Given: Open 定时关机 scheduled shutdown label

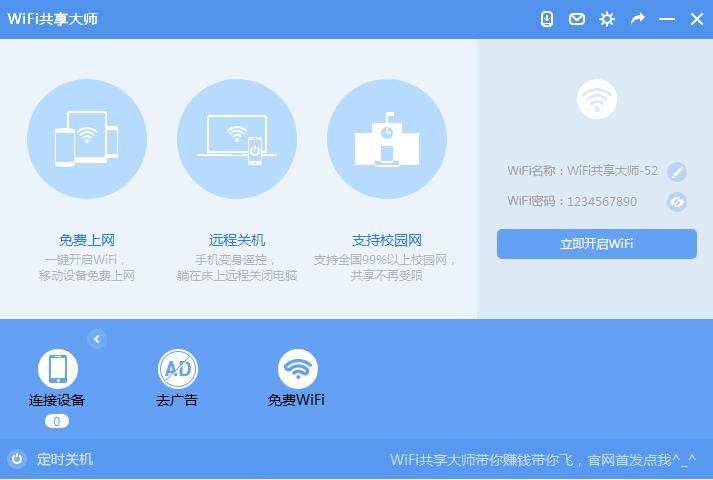Looking at the screenshot, I should pos(65,459).
